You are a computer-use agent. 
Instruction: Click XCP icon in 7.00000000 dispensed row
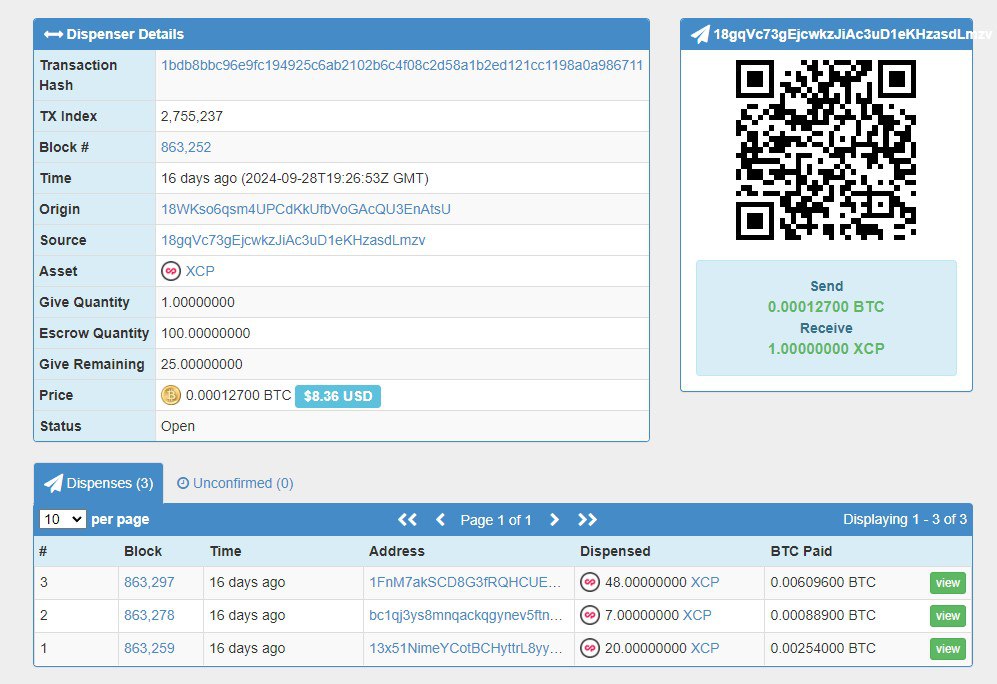click(x=590, y=615)
